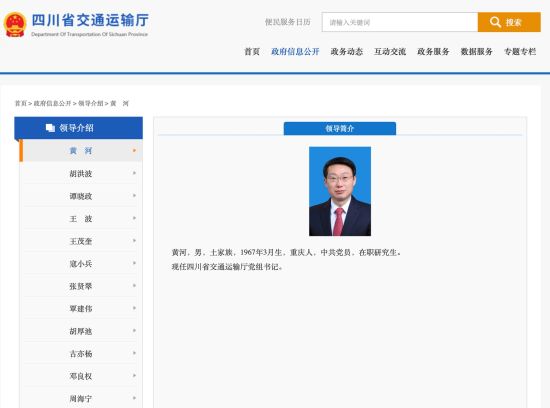Click the arrow next to 黄河
550x408 pixels.
tap(134, 151)
